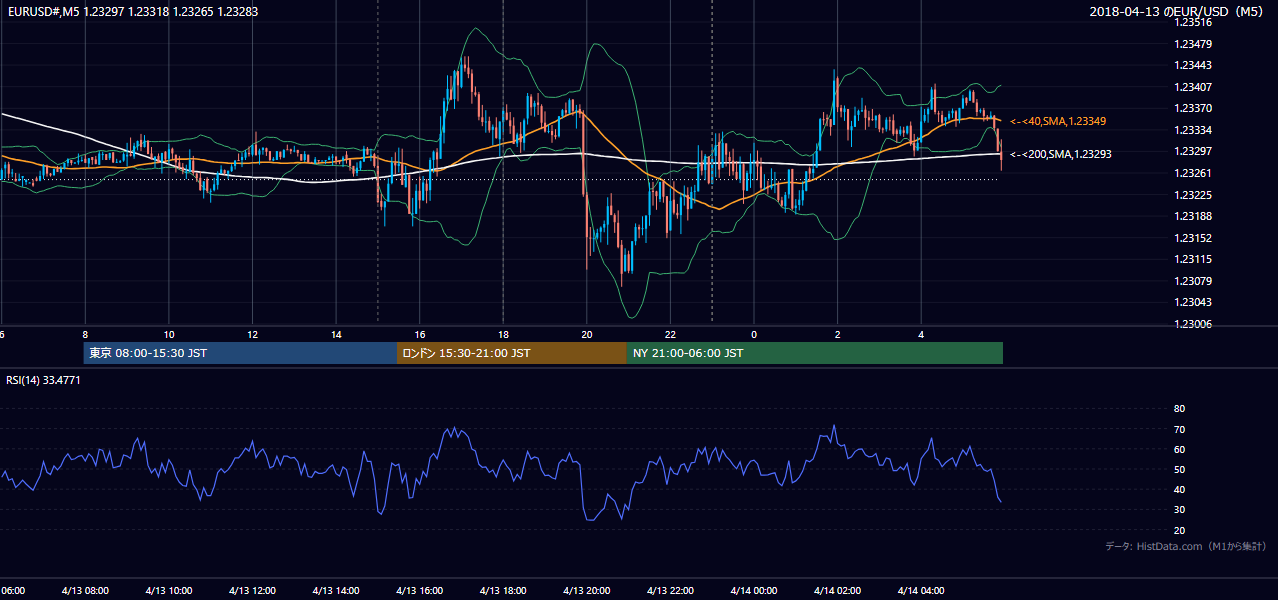Image resolution: width=1278 pixels, height=600 pixels.
Task: Click the 4/13 10:00 time label
Action: 167,591
